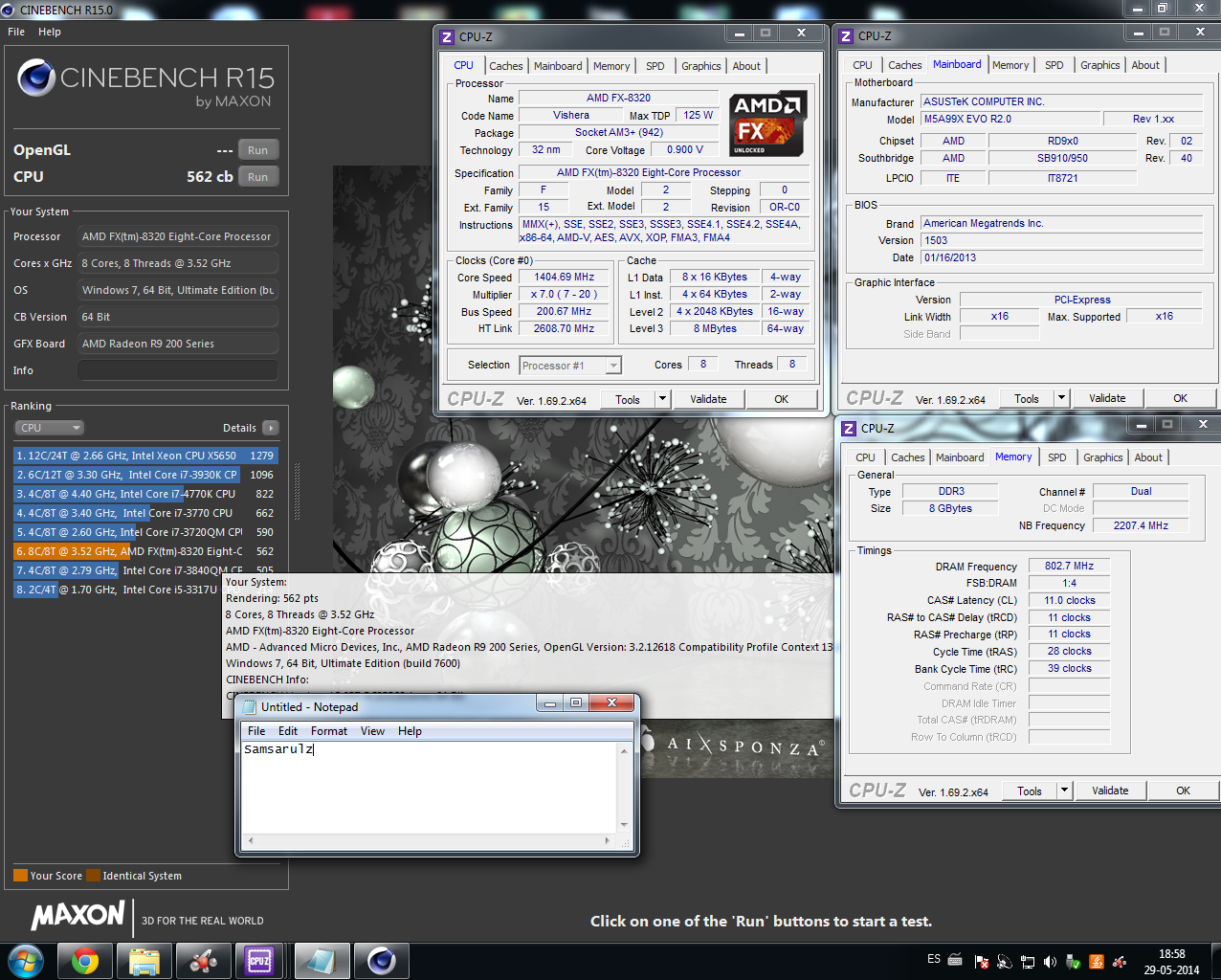
Task: Switch to Graphics tab in Mainboard window
Action: [x=1099, y=65]
